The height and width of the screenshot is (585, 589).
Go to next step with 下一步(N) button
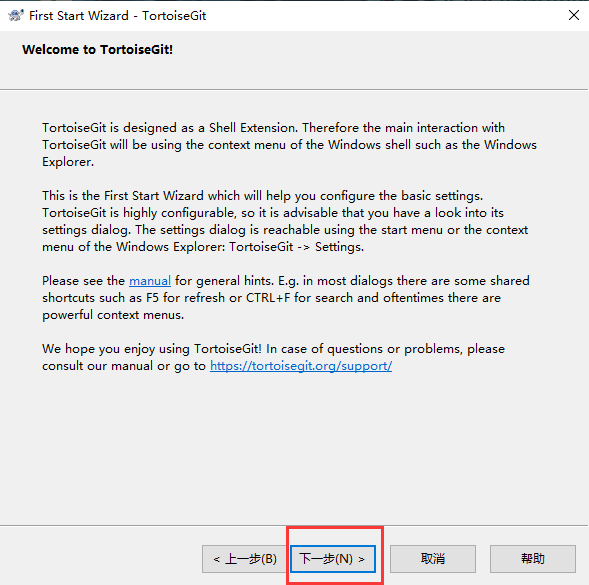333,559
